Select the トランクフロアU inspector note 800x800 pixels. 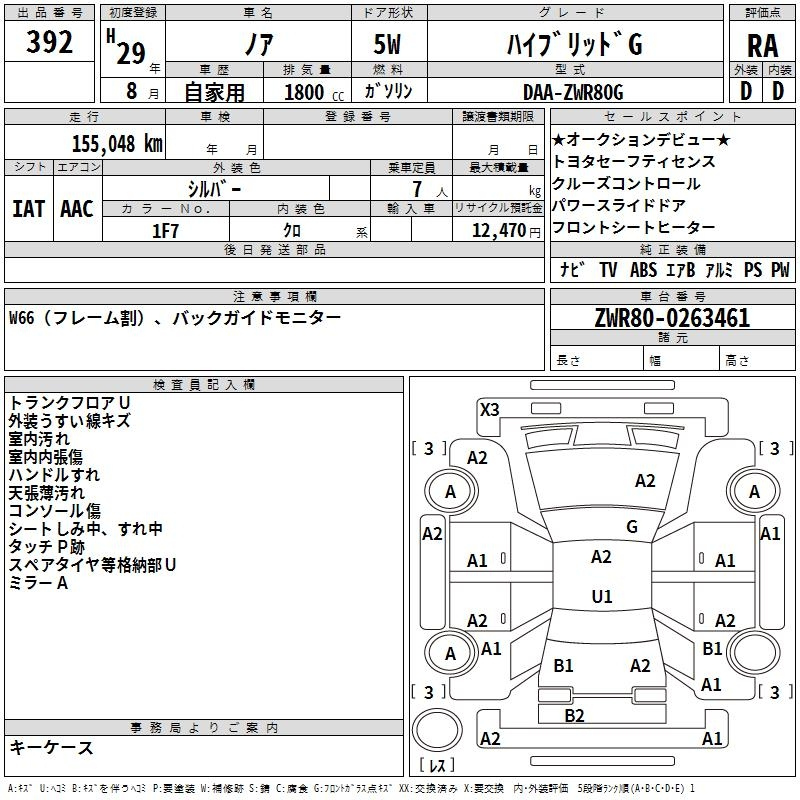(x=69, y=402)
